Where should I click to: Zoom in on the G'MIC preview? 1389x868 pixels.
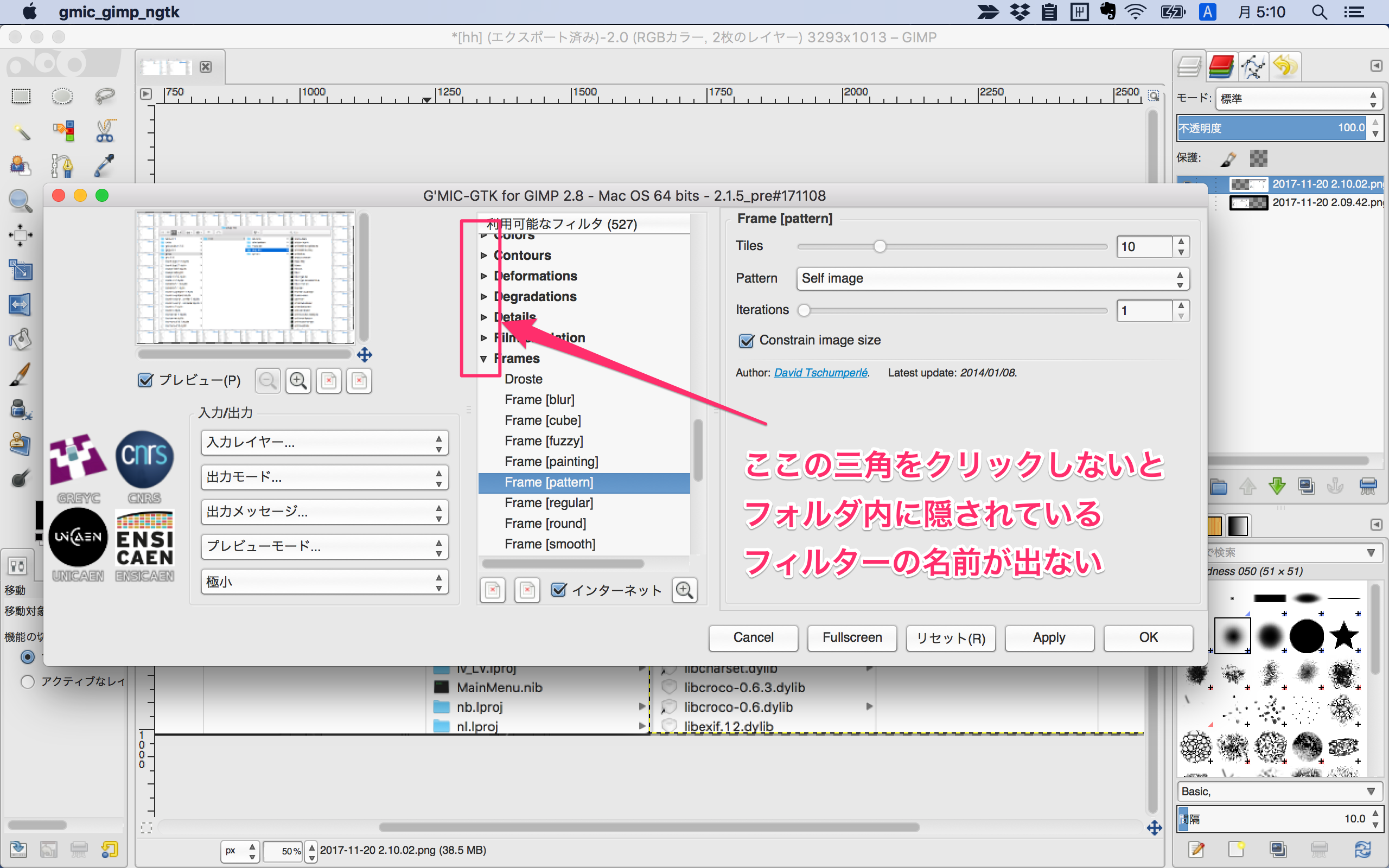tap(298, 381)
